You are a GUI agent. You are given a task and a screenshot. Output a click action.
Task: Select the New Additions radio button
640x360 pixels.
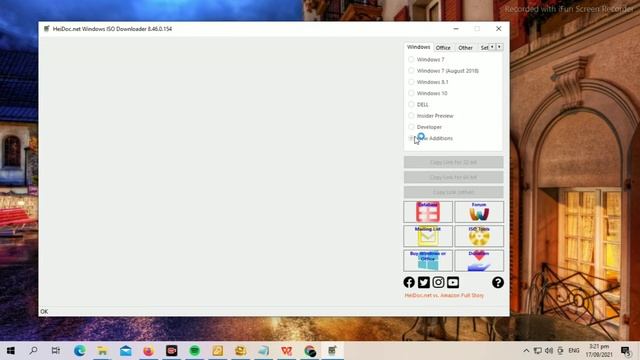411,138
